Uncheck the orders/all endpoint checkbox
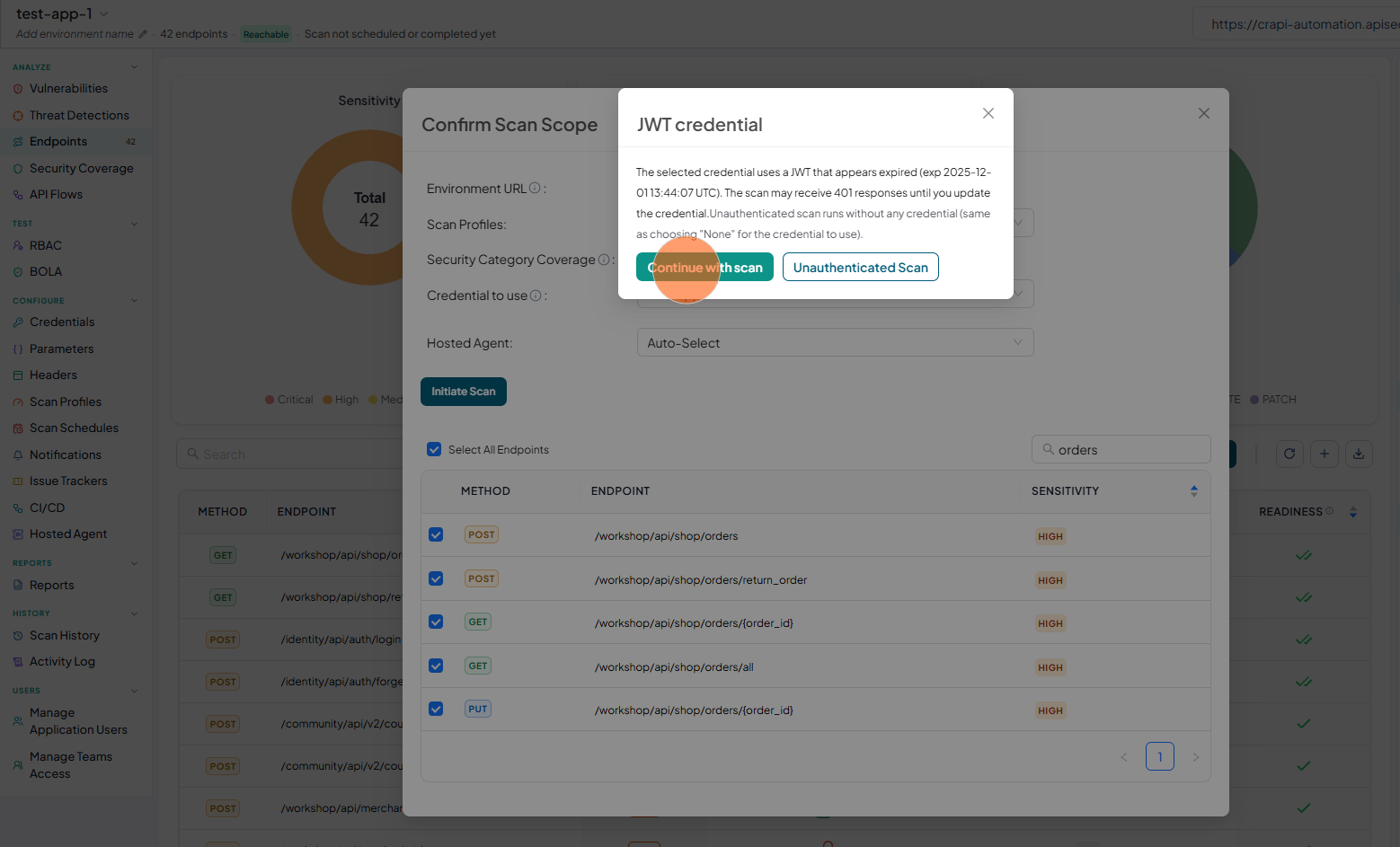The image size is (1400, 847). 436,666
